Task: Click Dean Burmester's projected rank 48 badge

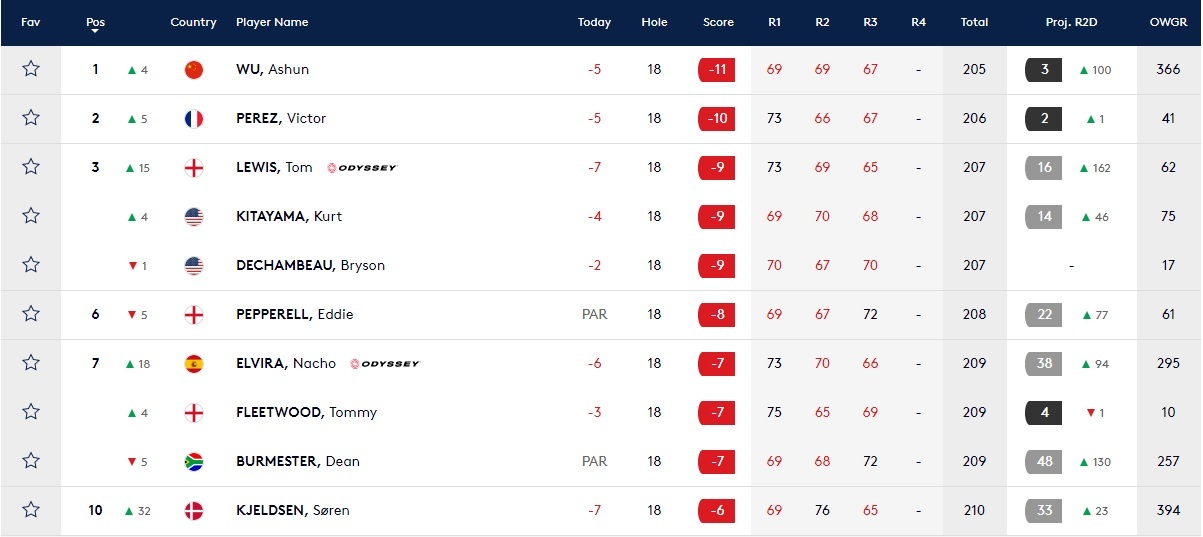Action: point(1044,462)
